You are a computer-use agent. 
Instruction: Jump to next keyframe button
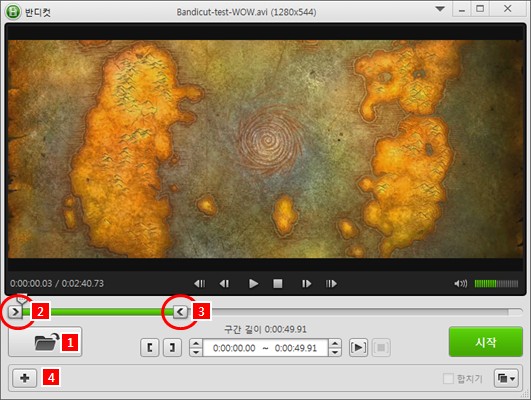[x=331, y=283]
